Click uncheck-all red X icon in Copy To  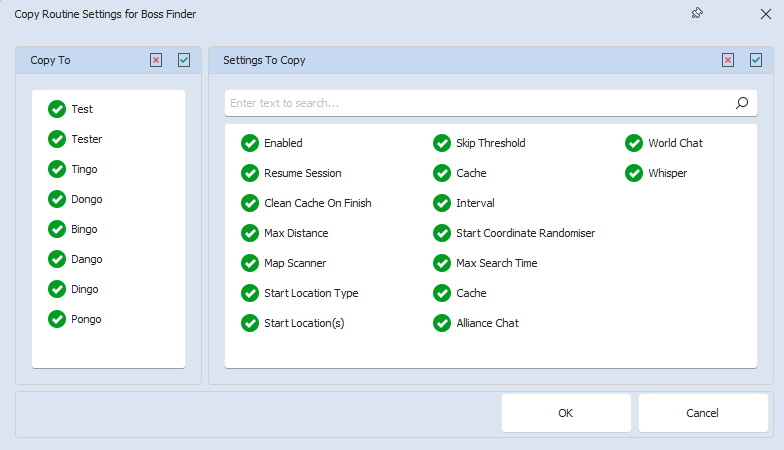coord(156,60)
